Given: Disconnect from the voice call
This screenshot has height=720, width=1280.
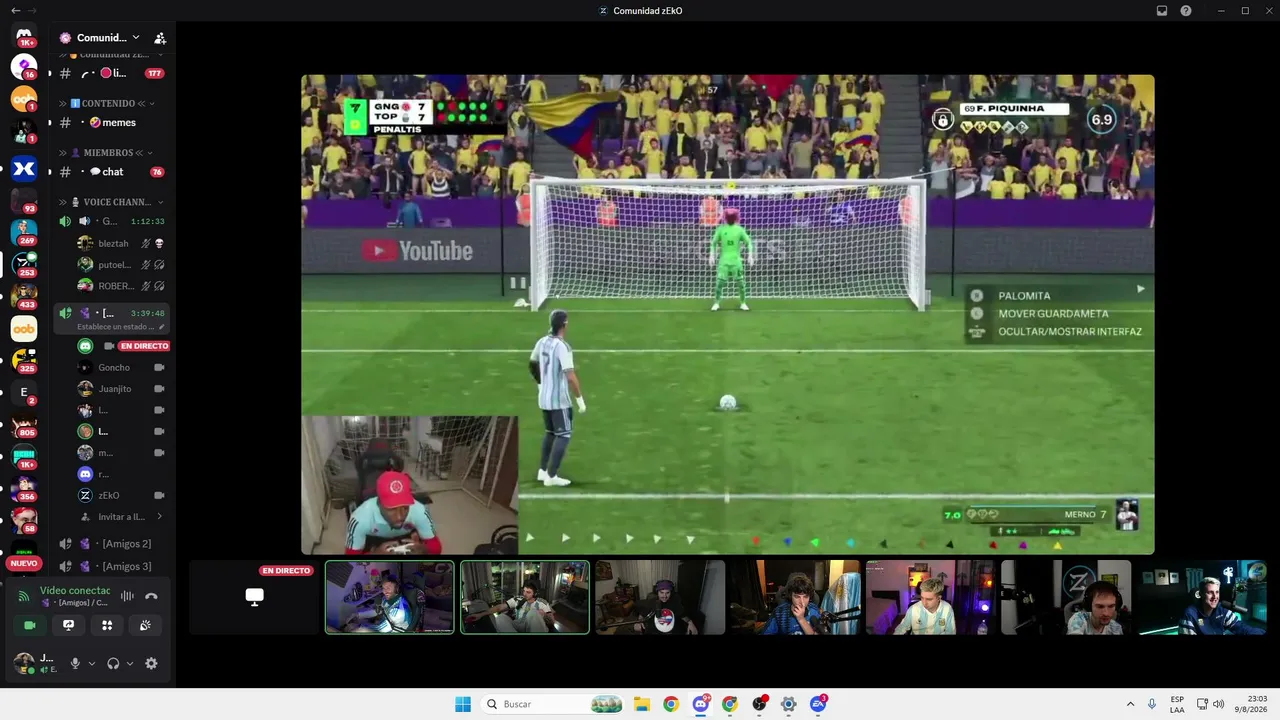Looking at the screenshot, I should pos(151,596).
